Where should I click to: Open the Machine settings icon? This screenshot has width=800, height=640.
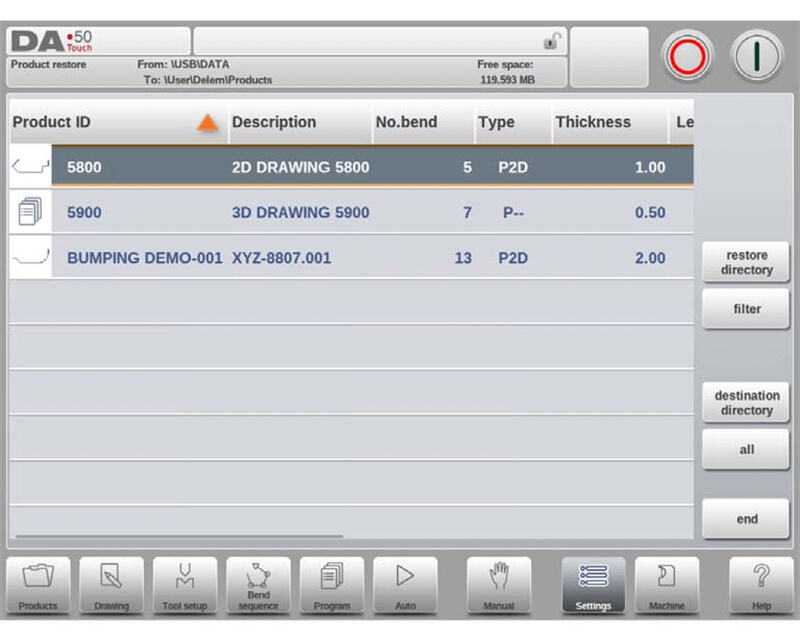click(666, 586)
